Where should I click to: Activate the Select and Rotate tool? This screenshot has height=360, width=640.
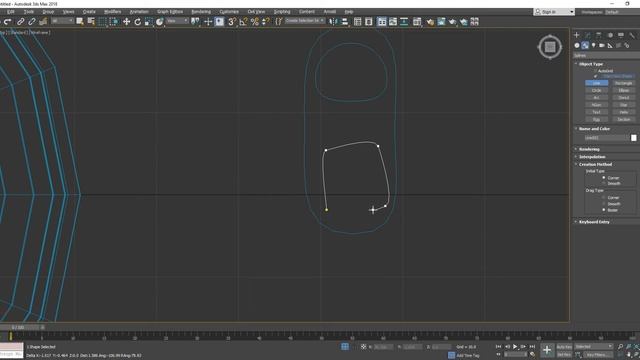click(x=138, y=22)
